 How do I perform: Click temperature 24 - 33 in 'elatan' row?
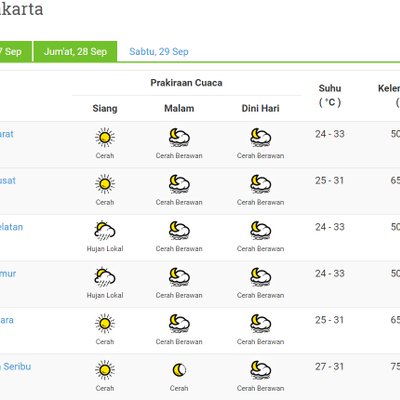pyautogui.click(x=330, y=227)
